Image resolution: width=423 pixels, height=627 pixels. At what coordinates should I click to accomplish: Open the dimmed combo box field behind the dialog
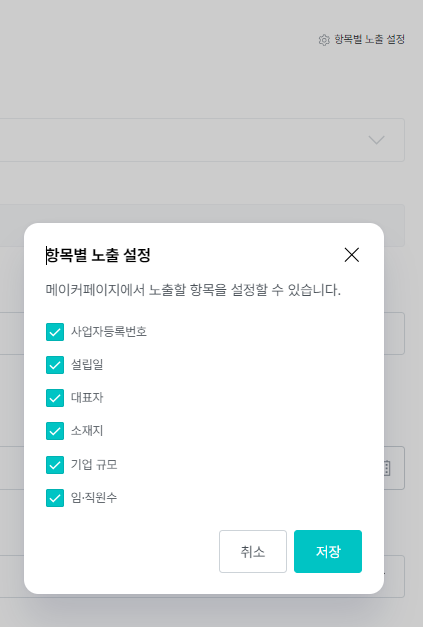202,140
